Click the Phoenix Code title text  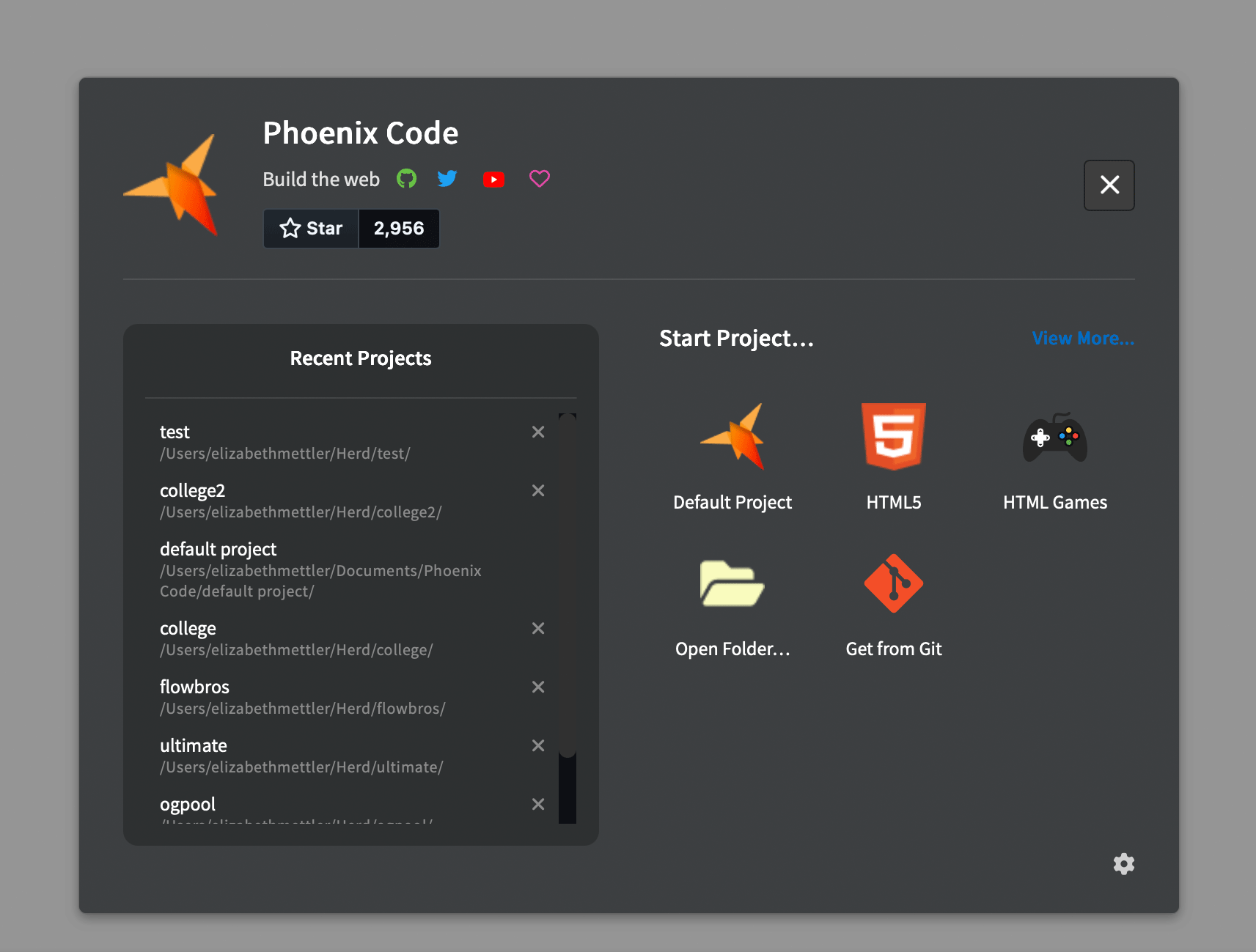click(x=361, y=133)
